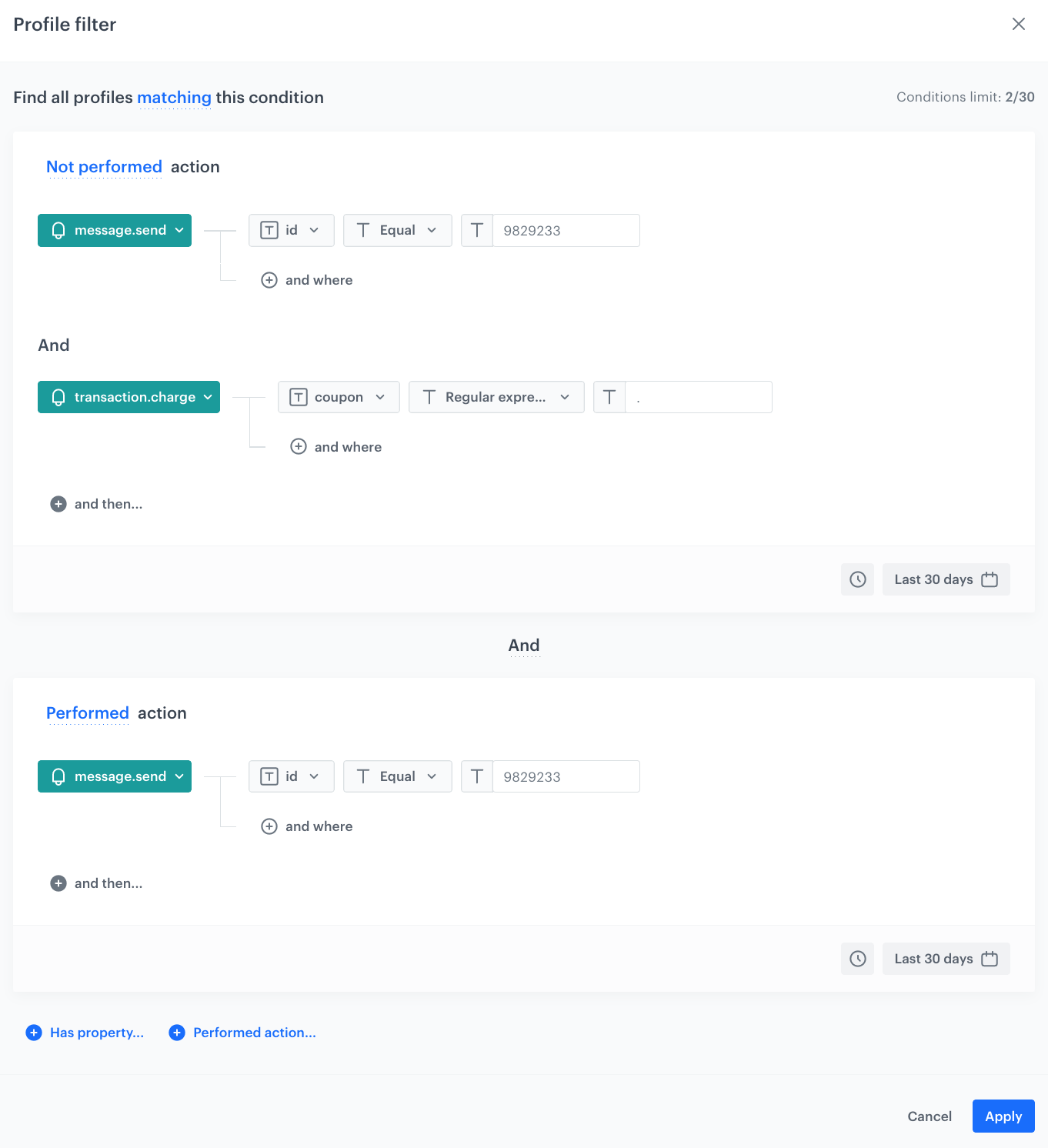Click 'Not performed' to change the action type
The height and width of the screenshot is (1148, 1048).
click(104, 167)
